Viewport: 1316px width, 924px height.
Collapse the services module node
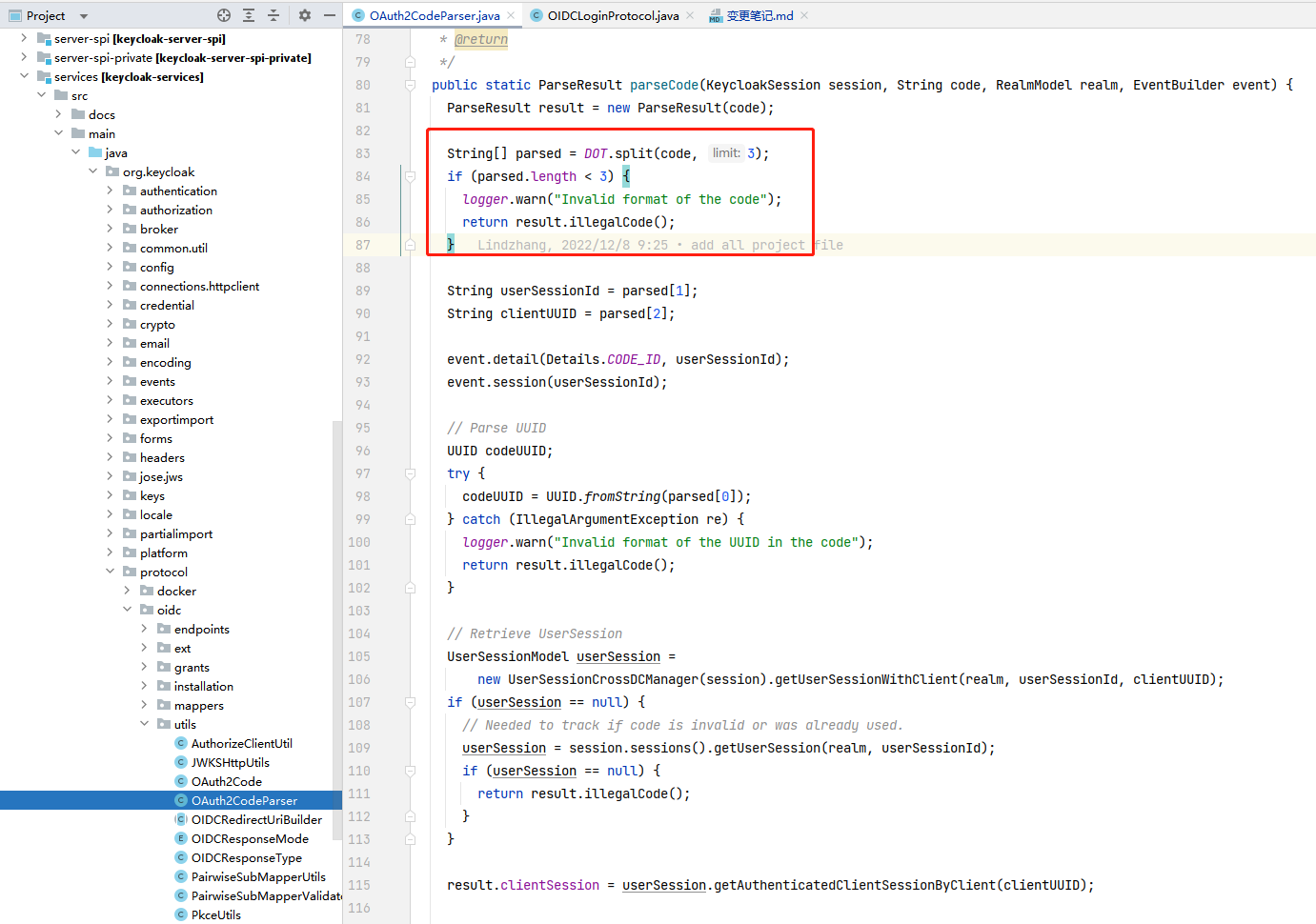click(24, 76)
